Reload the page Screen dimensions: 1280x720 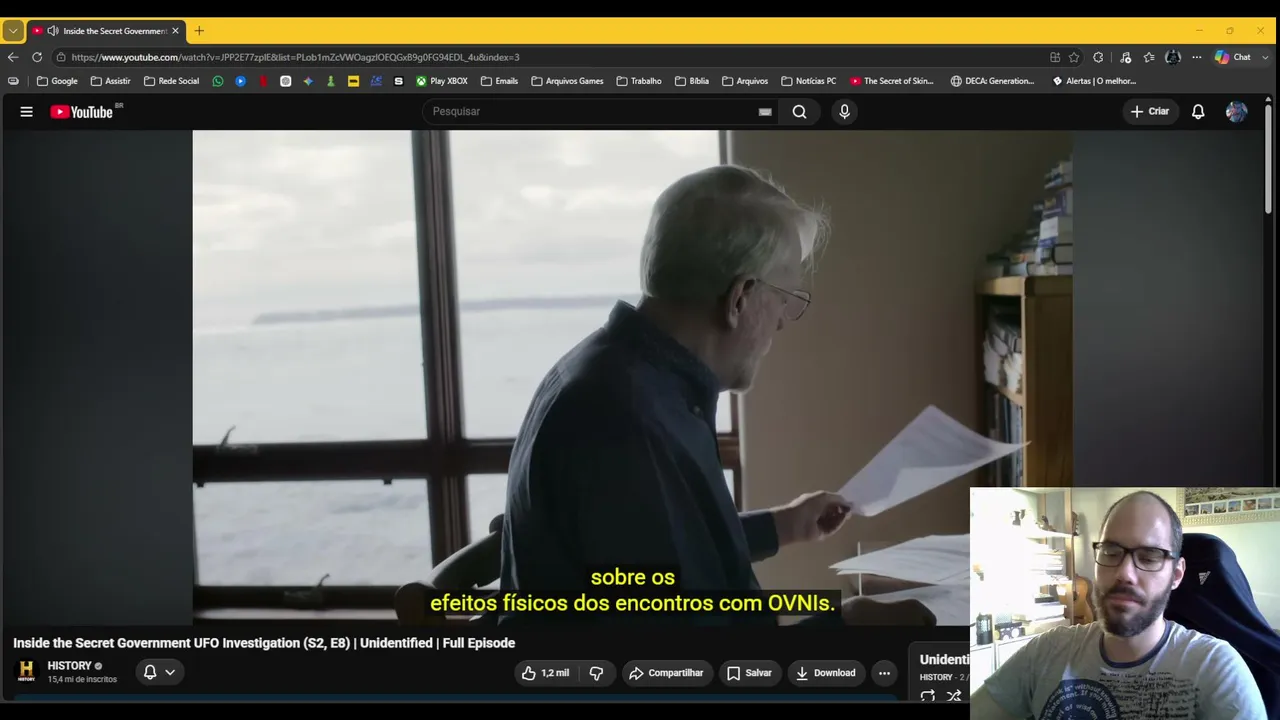pyautogui.click(x=37, y=57)
